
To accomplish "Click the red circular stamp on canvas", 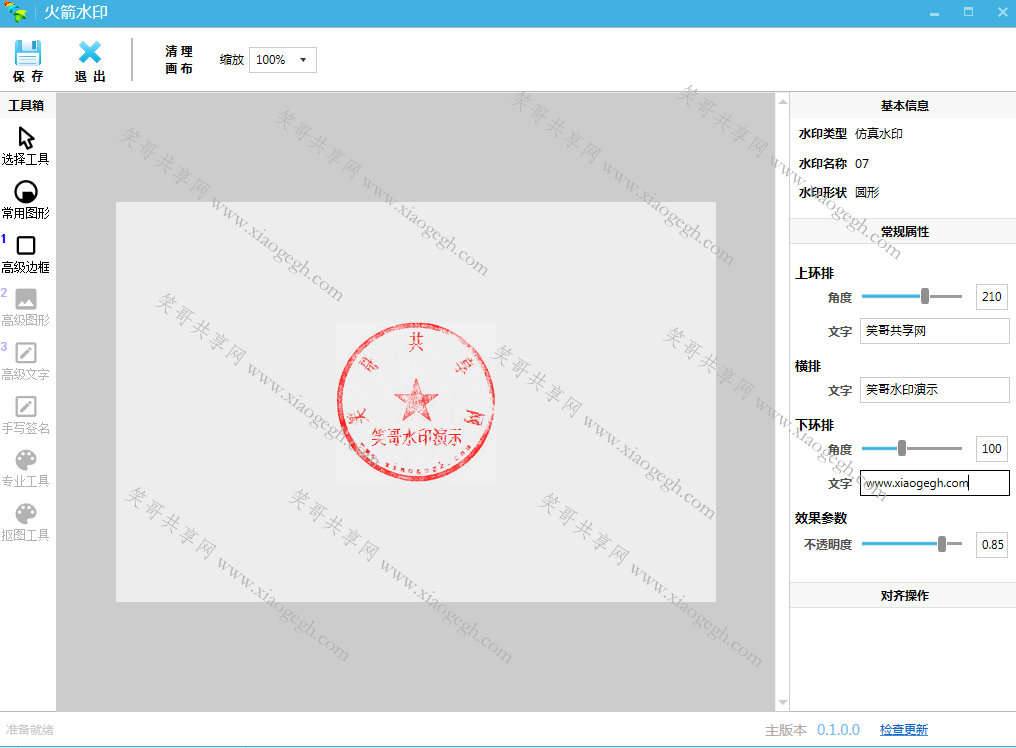I will (x=416, y=402).
